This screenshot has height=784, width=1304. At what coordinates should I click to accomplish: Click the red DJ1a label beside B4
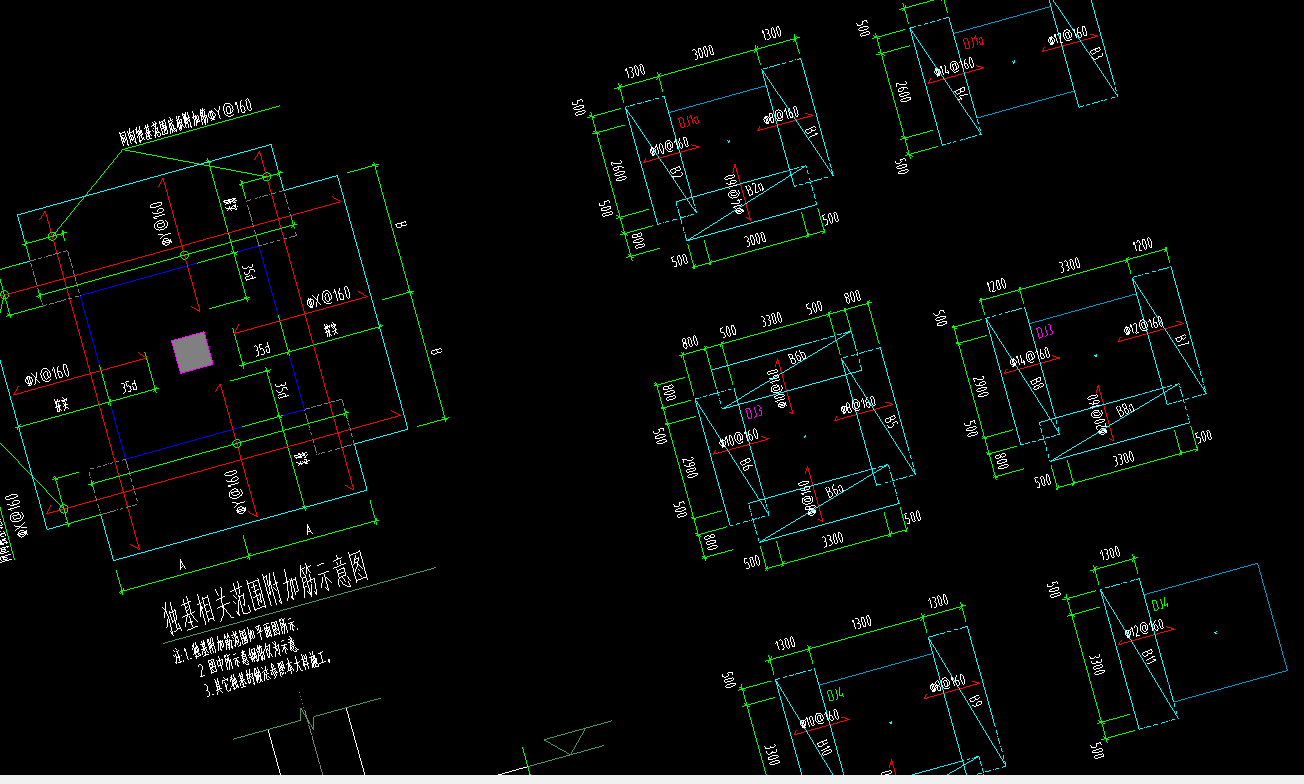[x=974, y=43]
